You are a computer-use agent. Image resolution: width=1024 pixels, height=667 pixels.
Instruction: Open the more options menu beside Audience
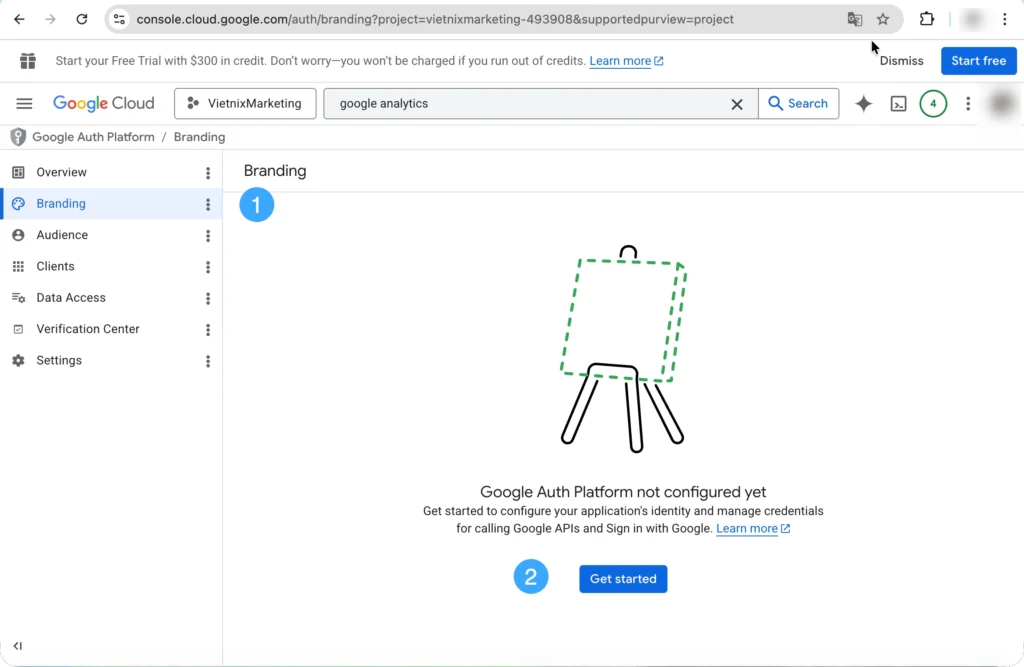(x=208, y=236)
